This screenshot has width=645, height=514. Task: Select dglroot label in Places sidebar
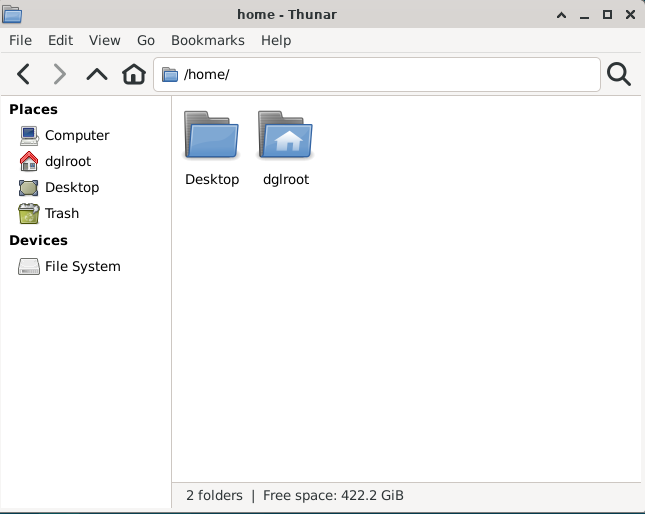click(68, 162)
